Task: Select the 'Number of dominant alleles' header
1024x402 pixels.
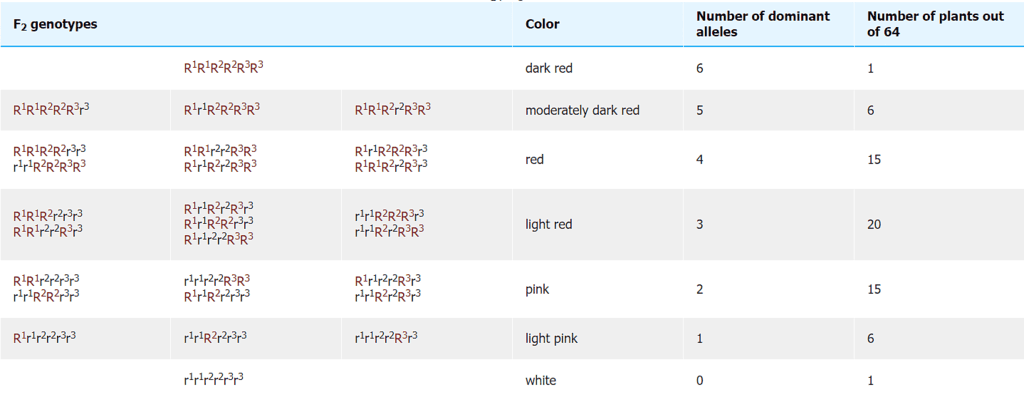Action: (x=763, y=24)
